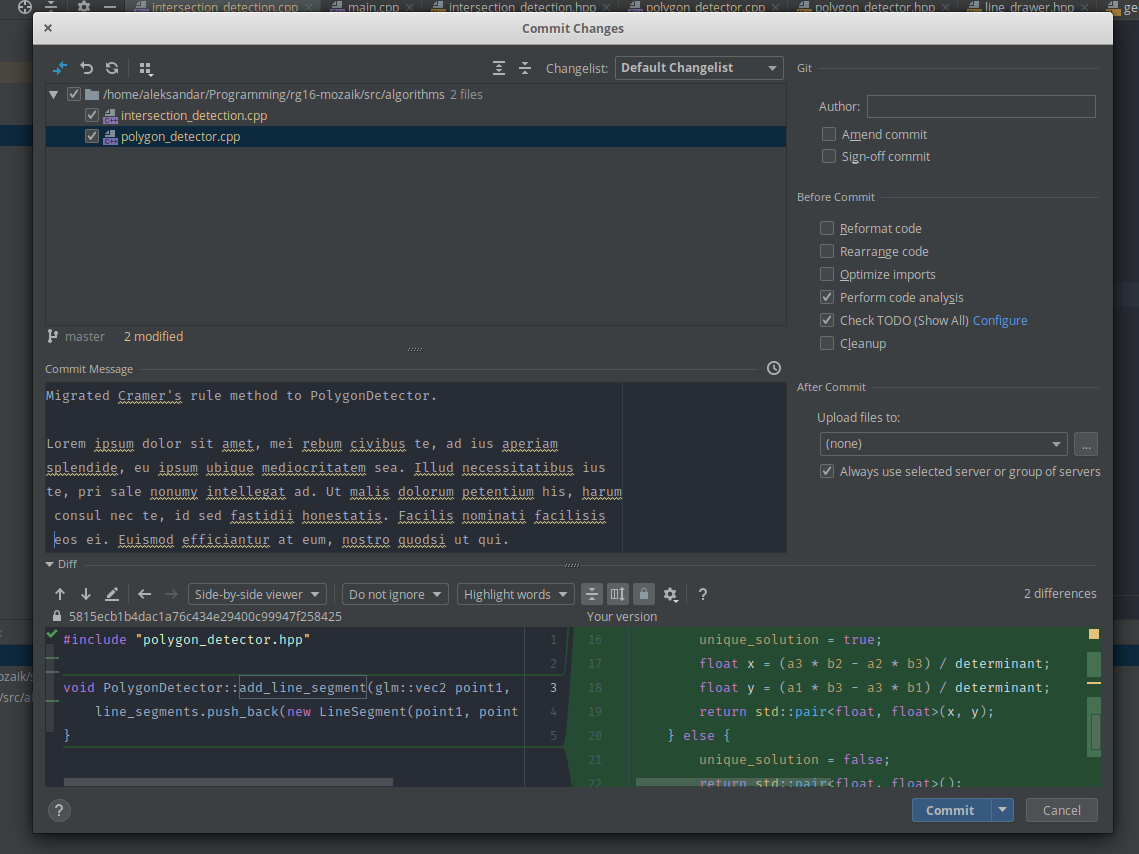Open the Highlight words dropdown

pos(516,594)
